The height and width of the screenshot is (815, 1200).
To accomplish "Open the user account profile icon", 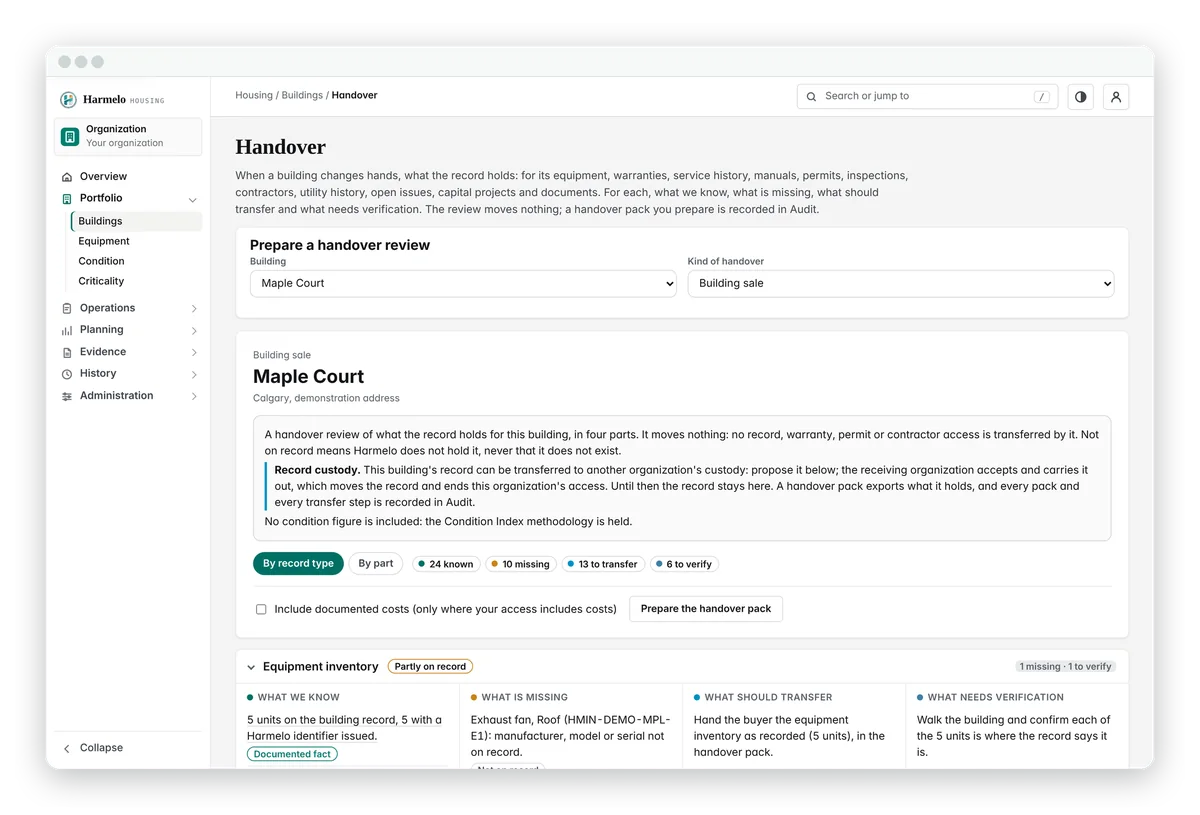I will tap(1116, 97).
